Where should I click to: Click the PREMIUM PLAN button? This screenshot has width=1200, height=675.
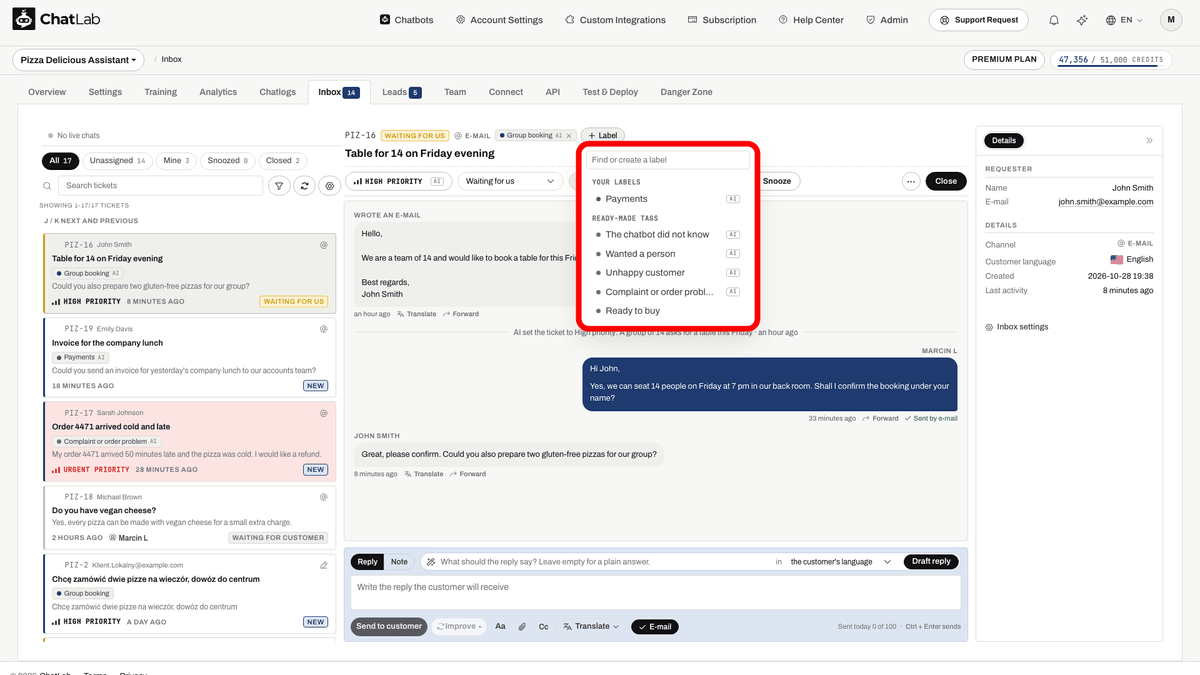point(1005,60)
